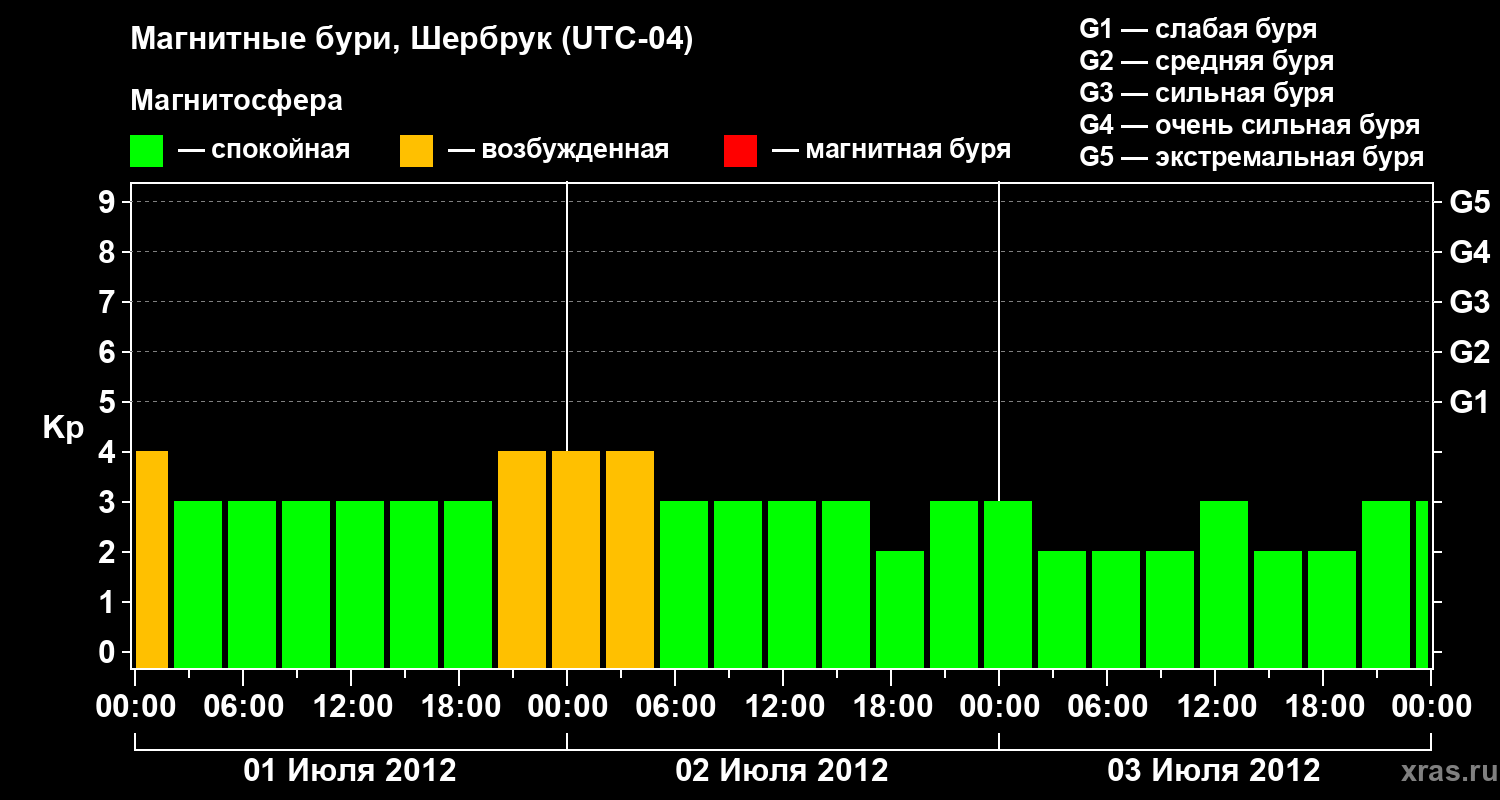Click the G1 label on the right axis
The image size is (1500, 800).
1470,403
